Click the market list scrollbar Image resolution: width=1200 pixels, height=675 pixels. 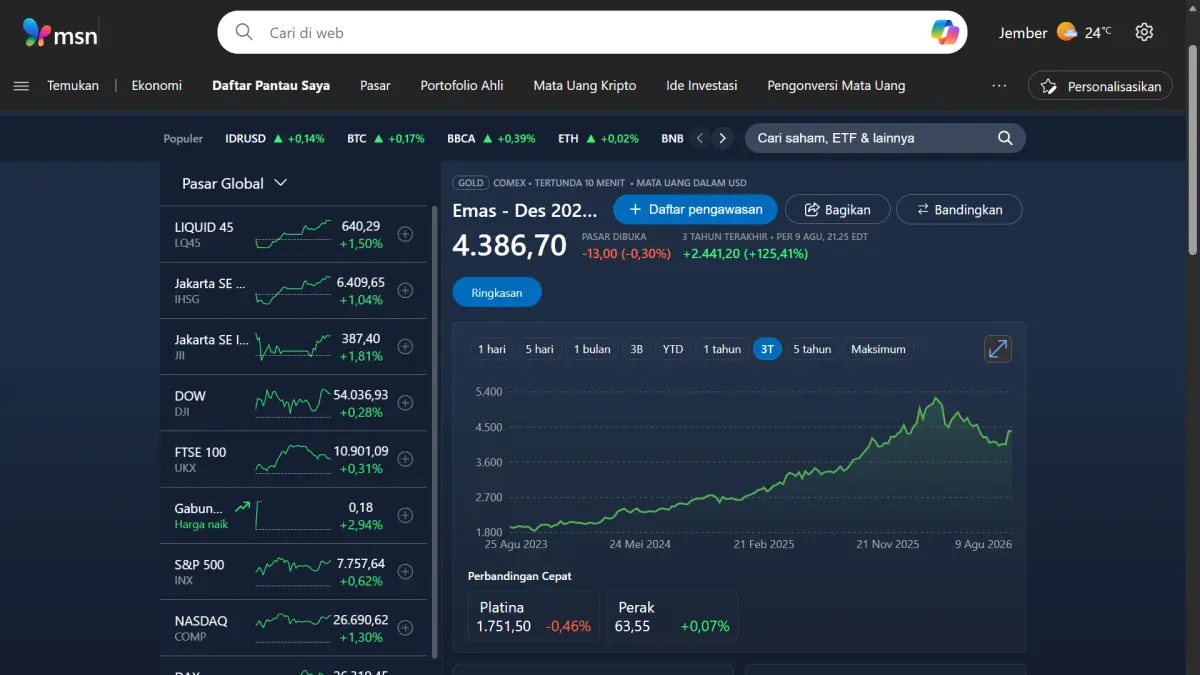coord(434,430)
